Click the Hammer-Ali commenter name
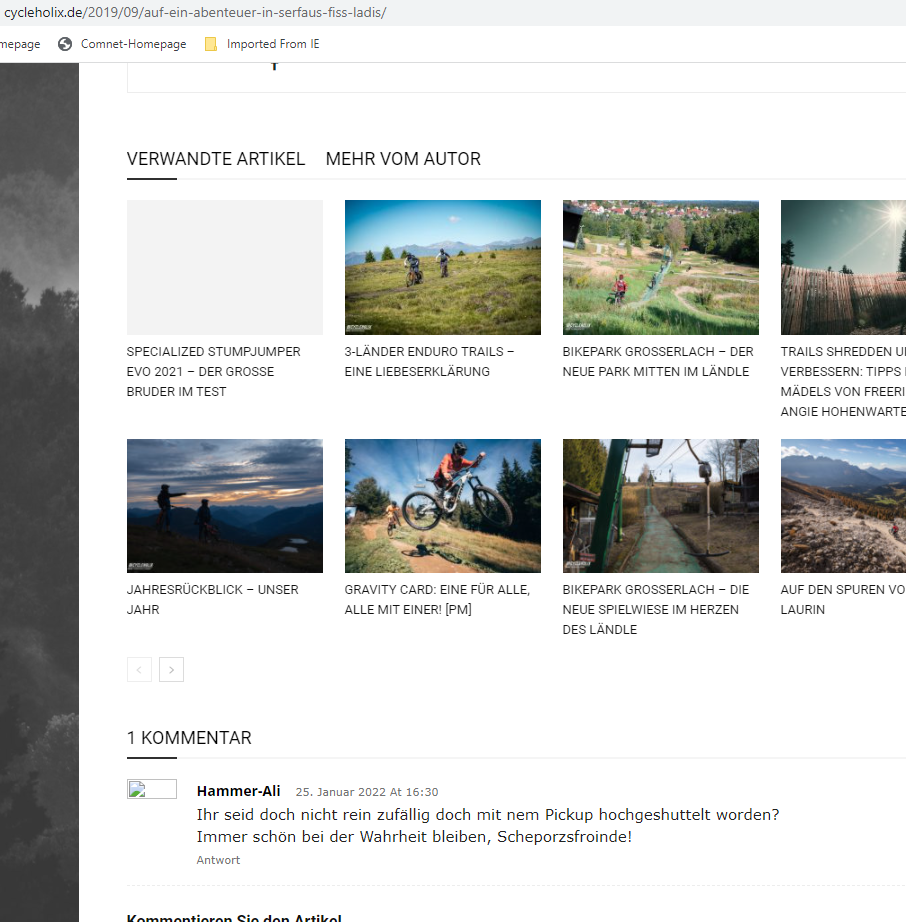906x922 pixels. (x=238, y=791)
